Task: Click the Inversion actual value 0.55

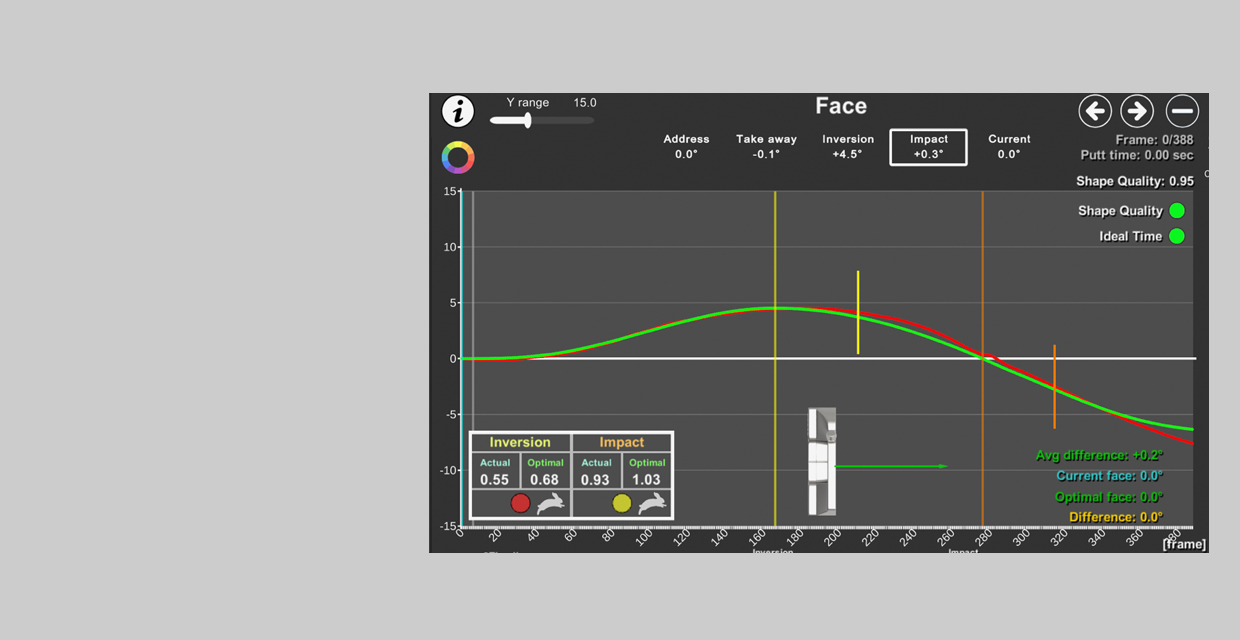Action: [495, 479]
